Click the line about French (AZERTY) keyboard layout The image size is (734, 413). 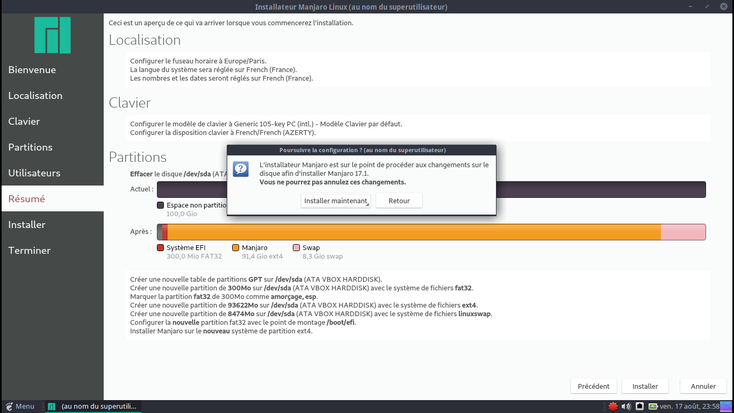(x=223, y=133)
